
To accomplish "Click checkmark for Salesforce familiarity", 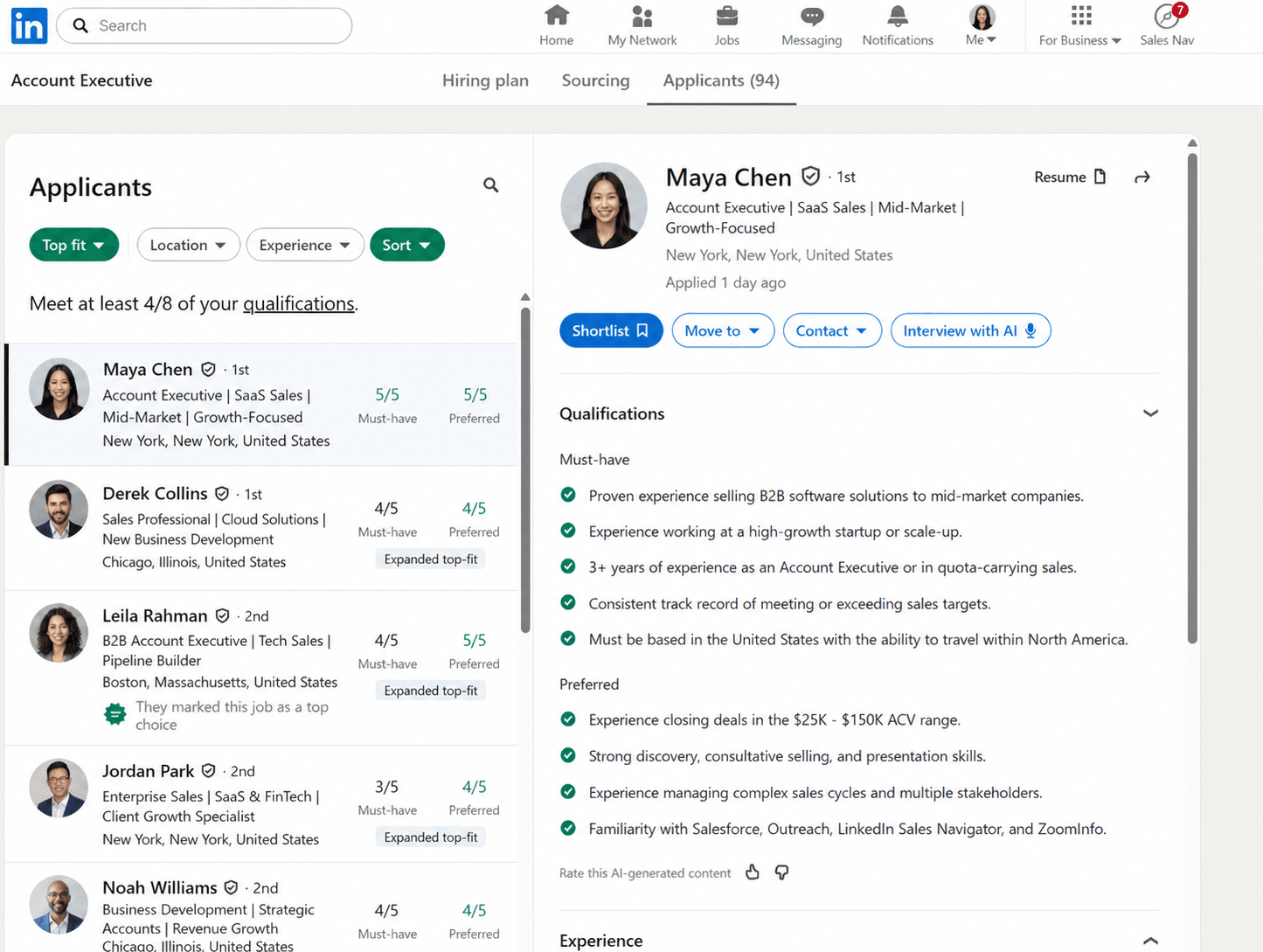I will [568, 828].
